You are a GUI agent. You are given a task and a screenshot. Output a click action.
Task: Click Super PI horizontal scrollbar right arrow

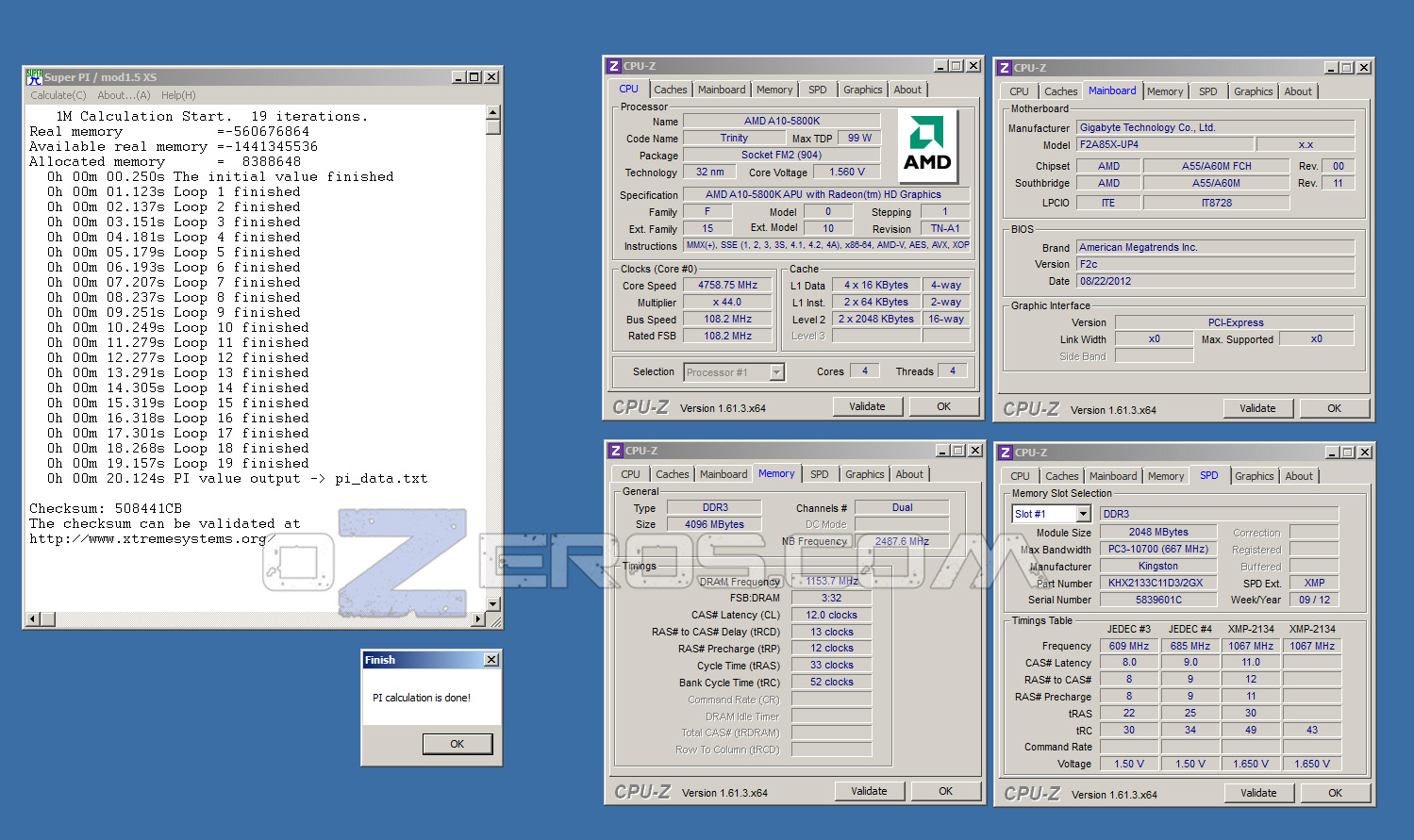tap(478, 618)
